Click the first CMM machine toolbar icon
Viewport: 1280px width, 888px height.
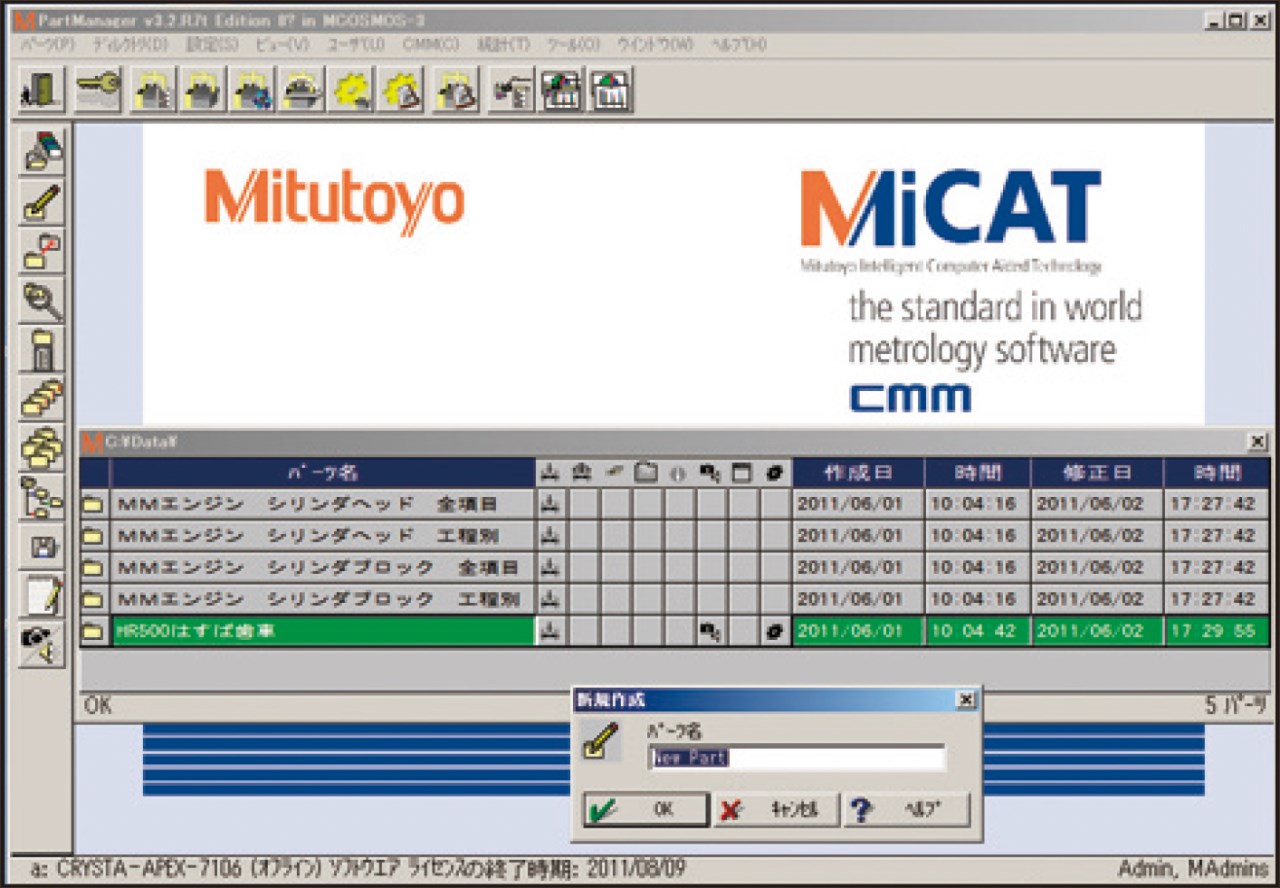(152, 90)
